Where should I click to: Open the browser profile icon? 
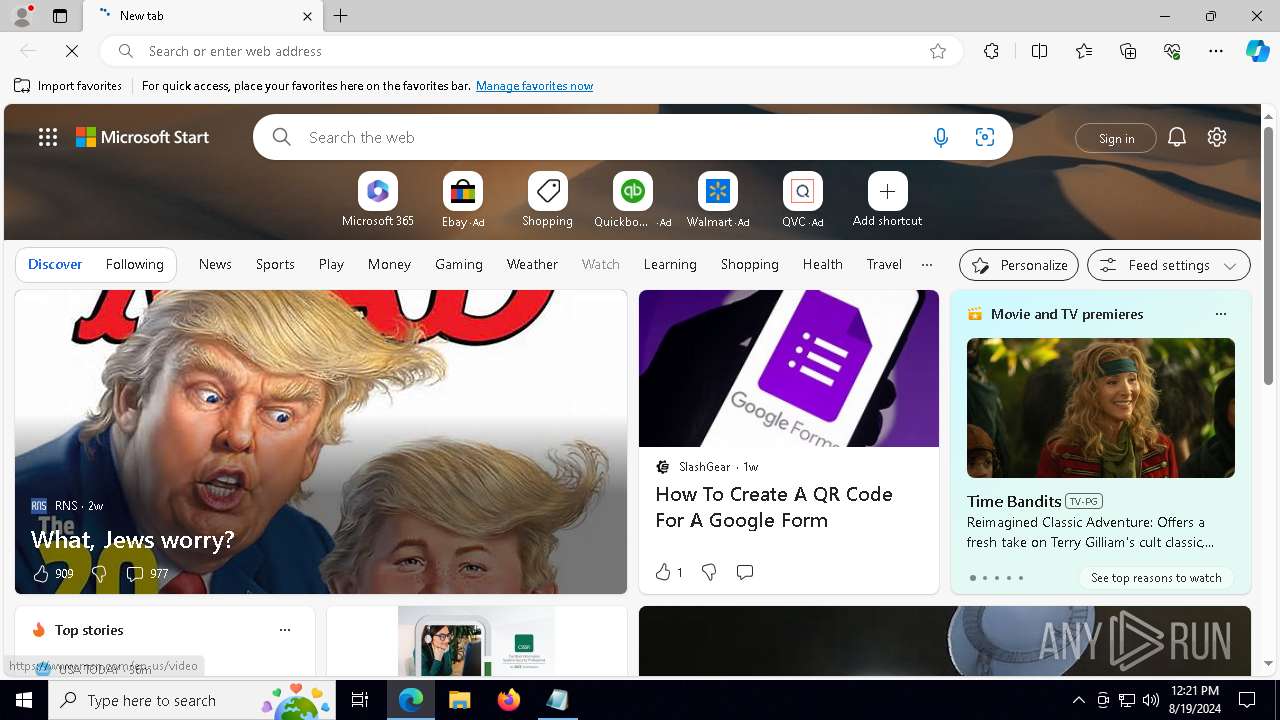(x=21, y=16)
